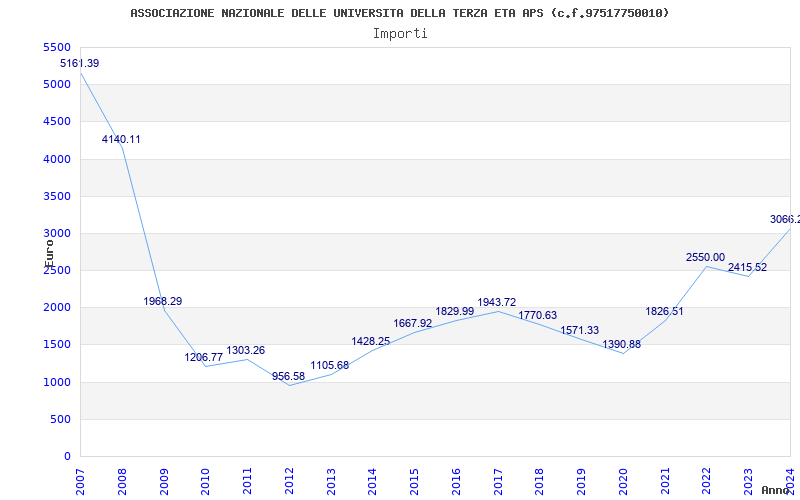Click the 1571.33 data label

click(580, 330)
